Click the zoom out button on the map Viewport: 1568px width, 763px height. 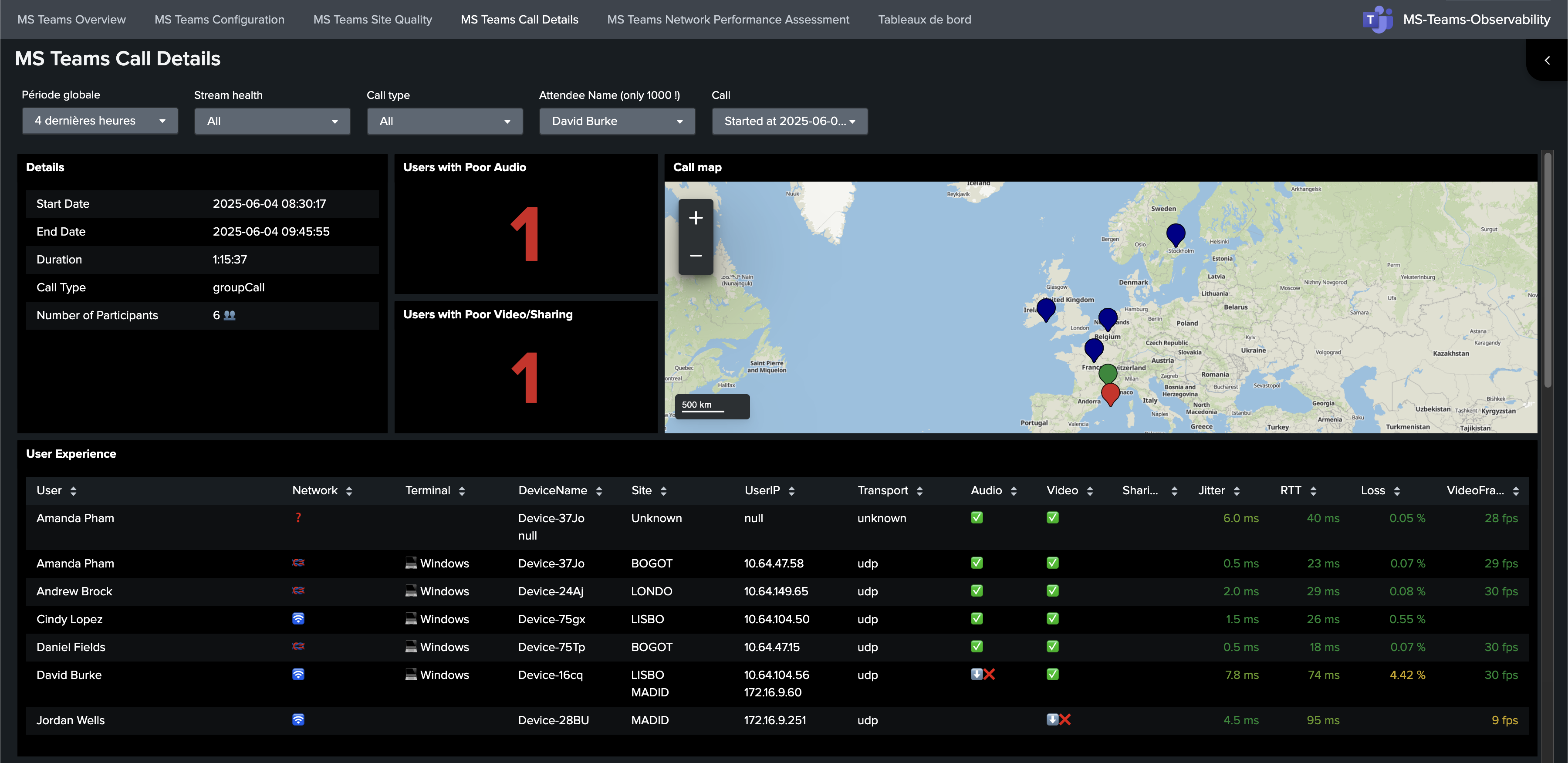point(695,255)
